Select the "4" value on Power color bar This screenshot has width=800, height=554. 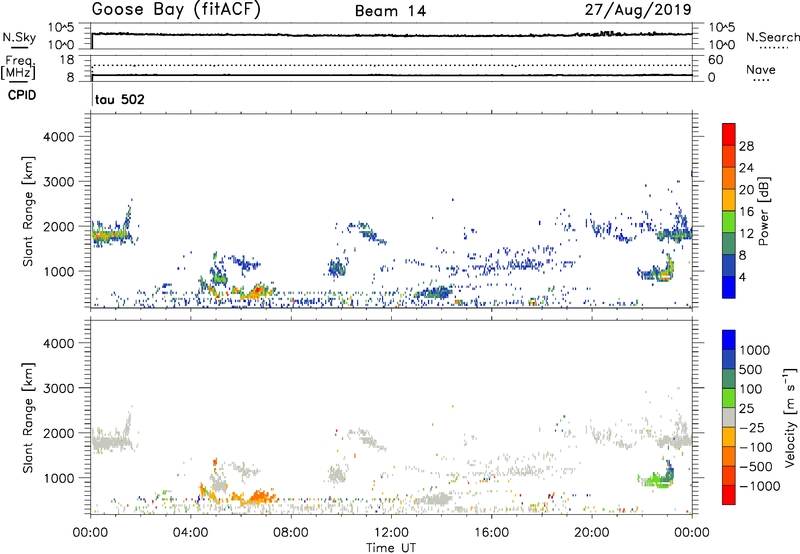(743, 277)
